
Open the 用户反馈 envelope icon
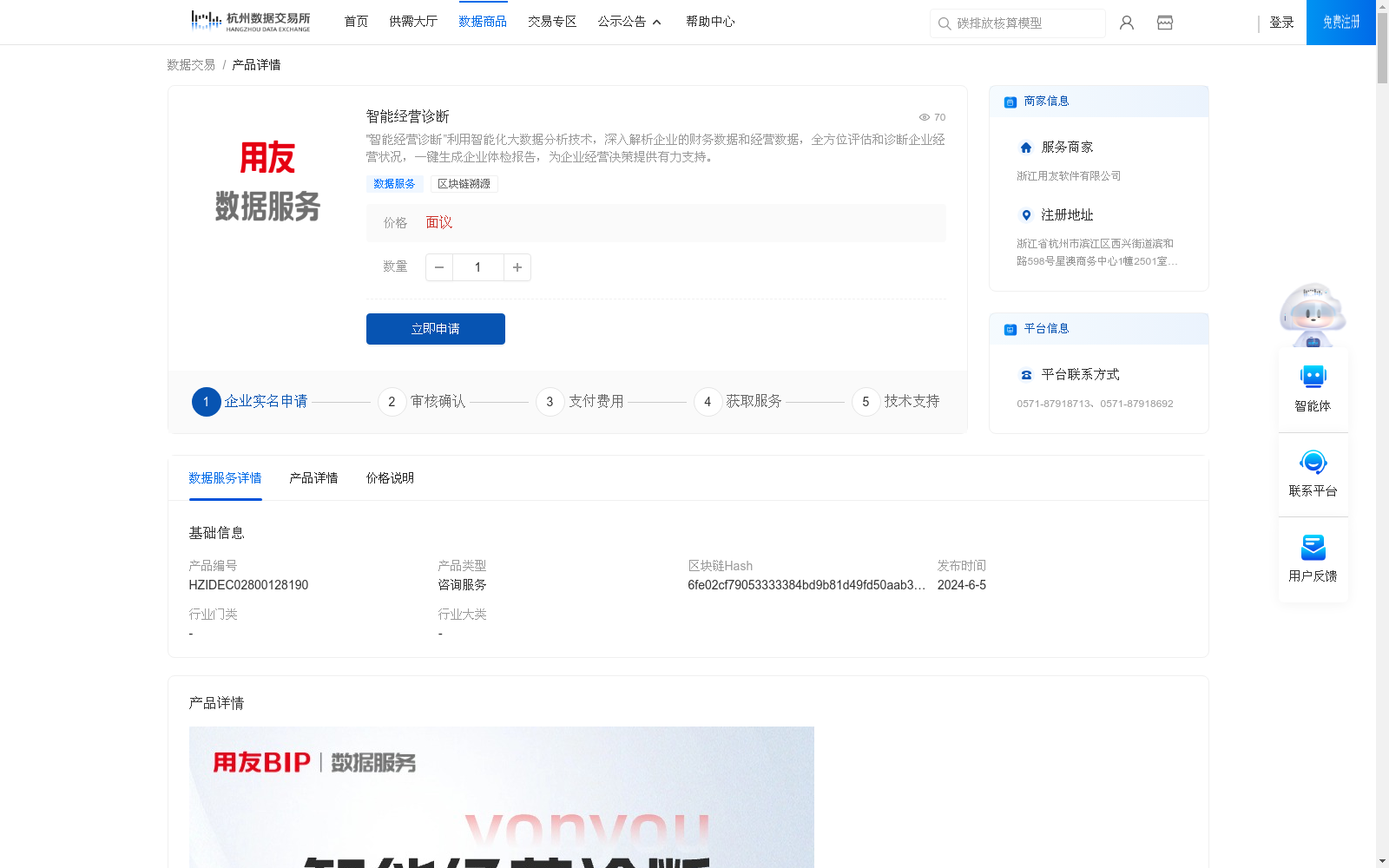[x=1313, y=547]
